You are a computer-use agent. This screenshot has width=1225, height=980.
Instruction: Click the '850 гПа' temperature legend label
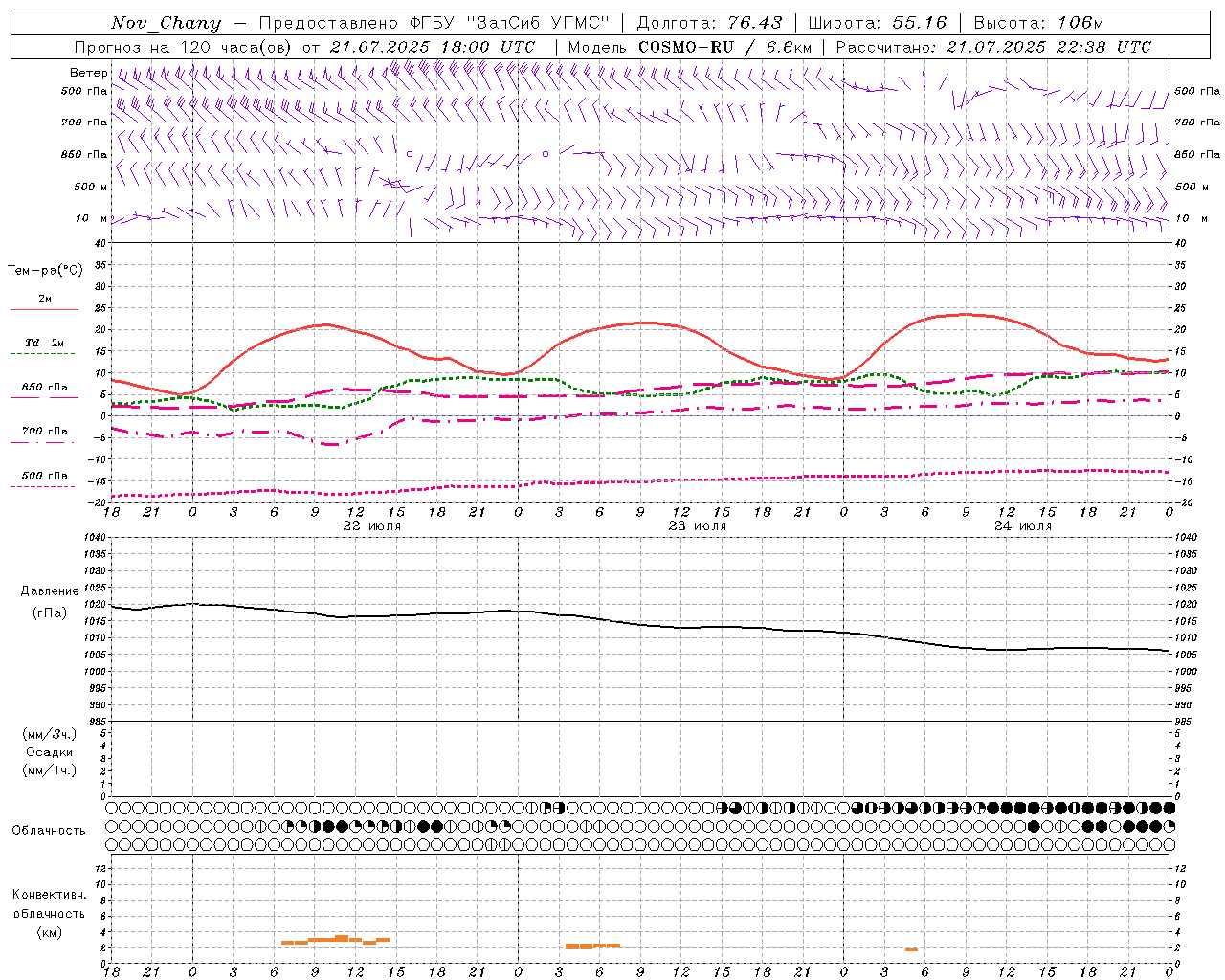[45, 388]
